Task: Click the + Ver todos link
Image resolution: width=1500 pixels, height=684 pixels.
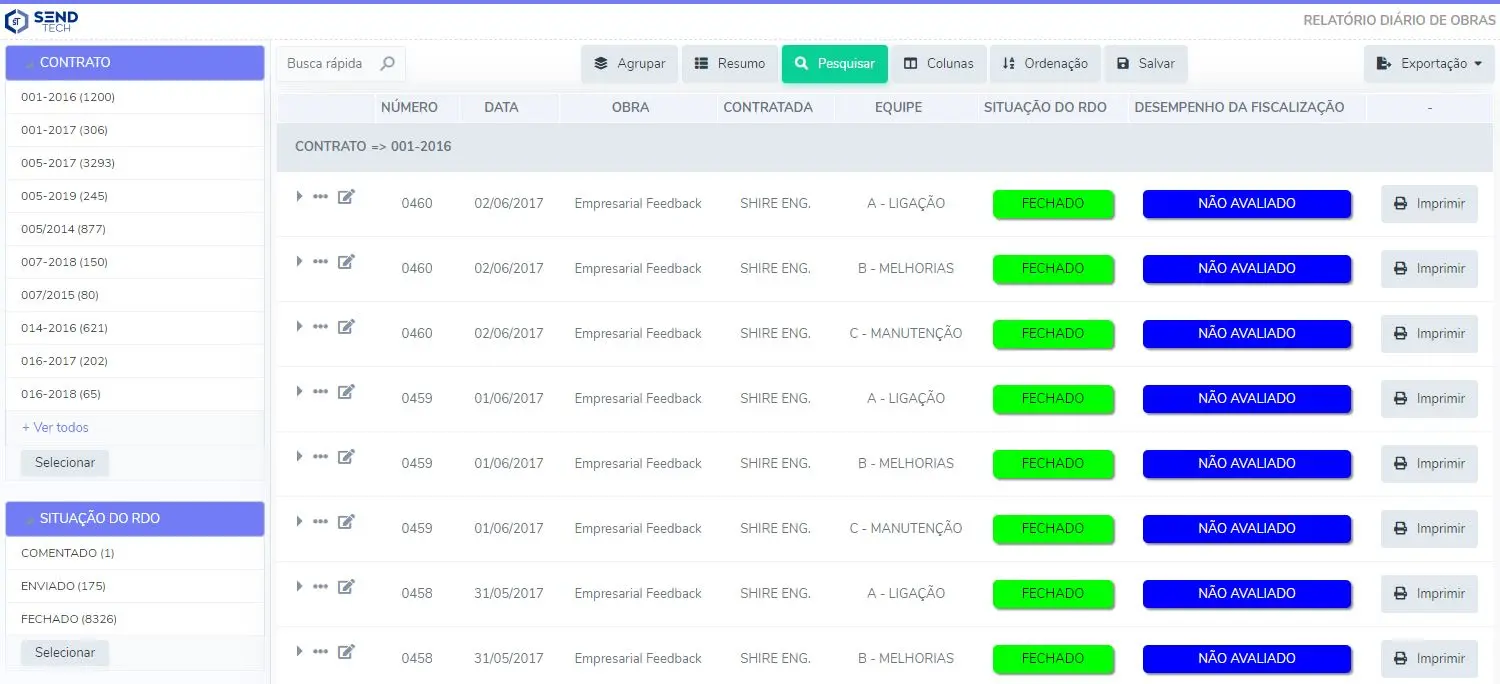Action: (x=55, y=427)
